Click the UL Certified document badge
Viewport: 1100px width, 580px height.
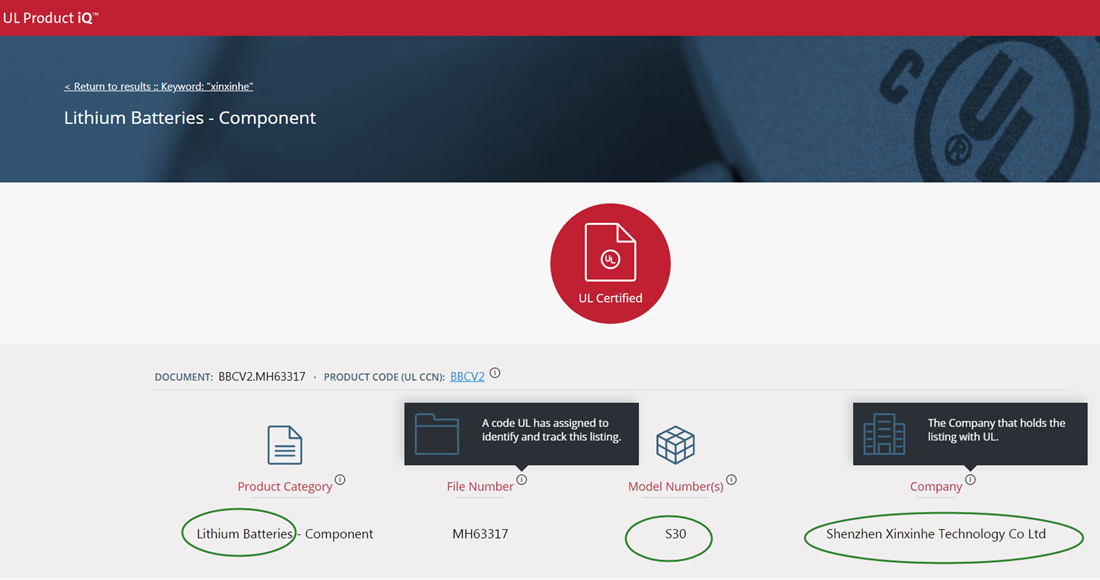click(x=610, y=264)
